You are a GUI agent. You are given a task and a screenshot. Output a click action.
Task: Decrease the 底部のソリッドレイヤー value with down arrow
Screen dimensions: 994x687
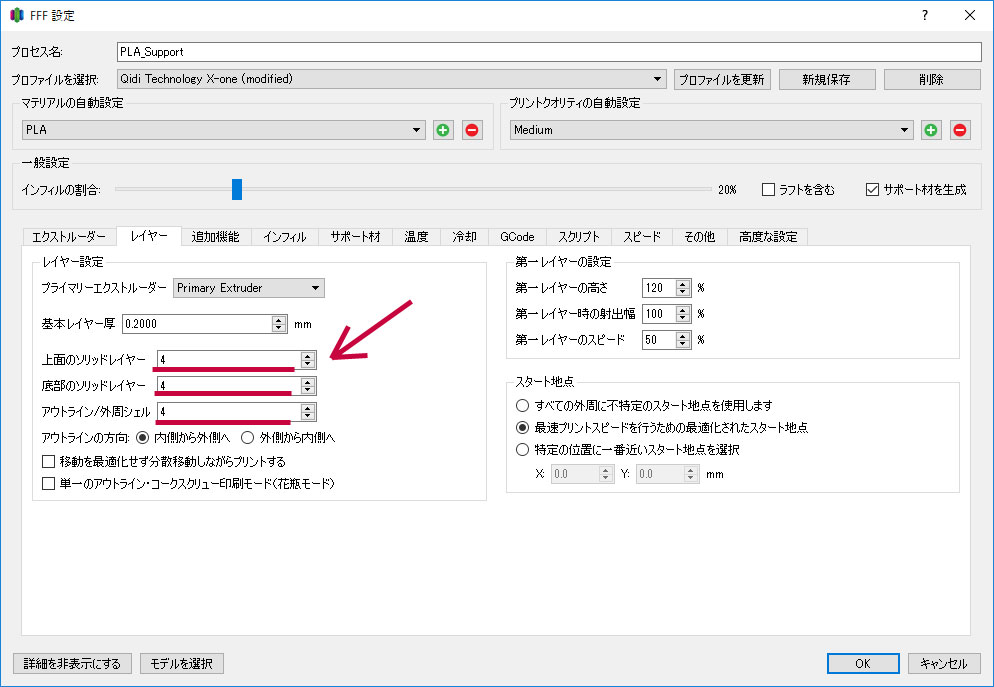click(x=308, y=390)
